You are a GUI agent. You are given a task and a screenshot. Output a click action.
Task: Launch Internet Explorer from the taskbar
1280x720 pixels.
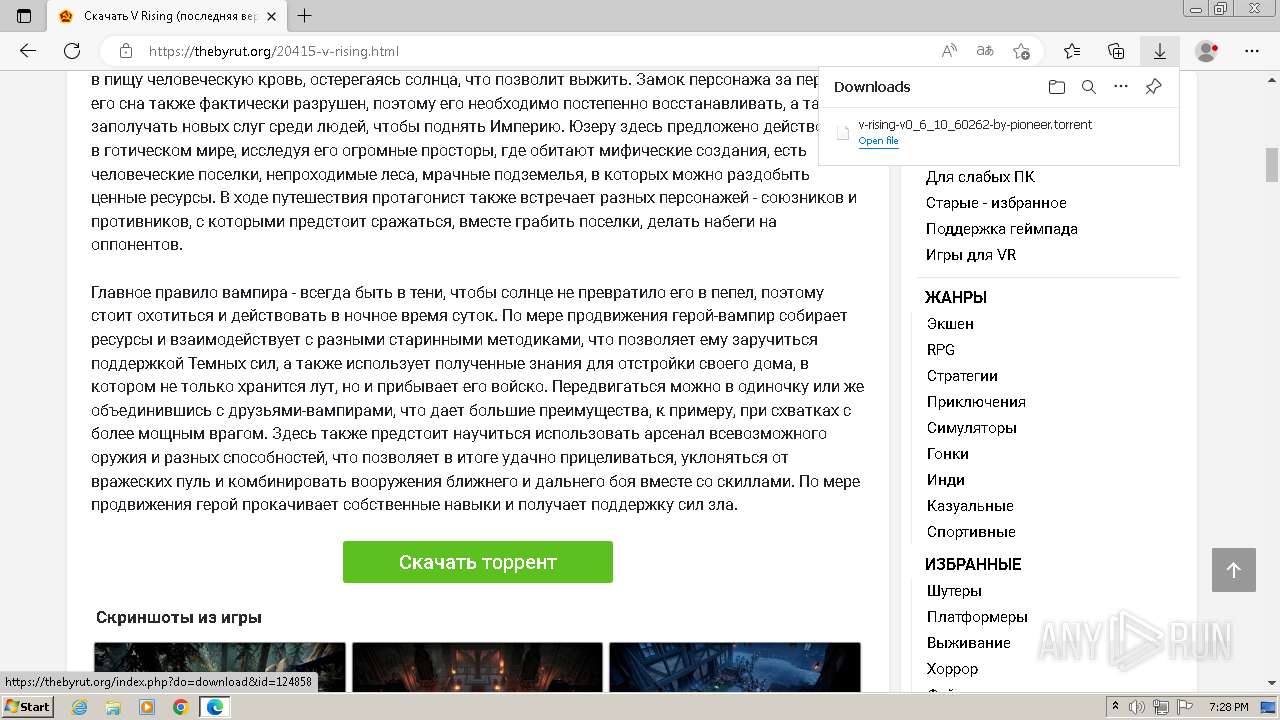pos(80,707)
